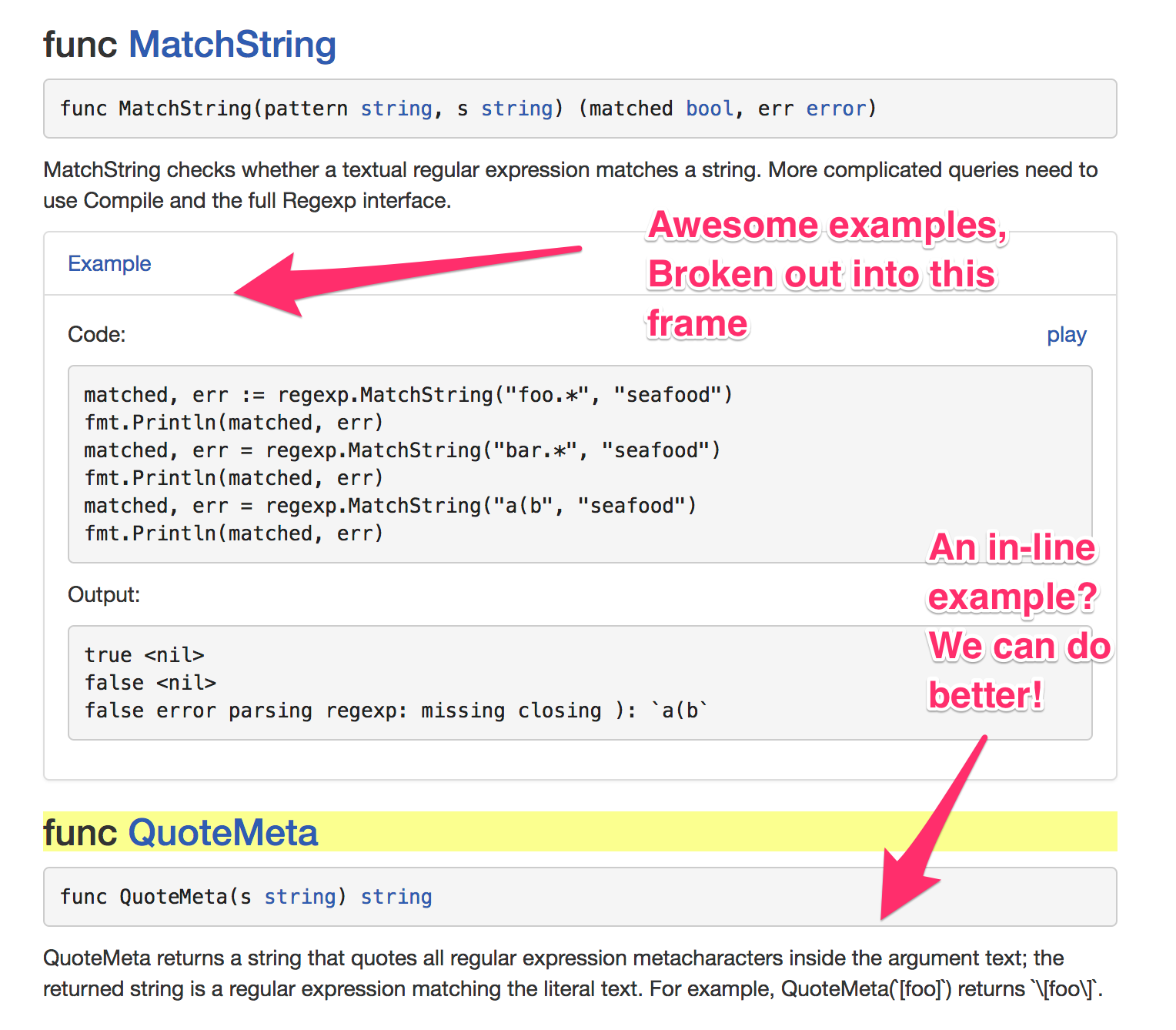Open the QuoteMeta function heading link
This screenshot has height=1030, width=1176.
pos(222,833)
